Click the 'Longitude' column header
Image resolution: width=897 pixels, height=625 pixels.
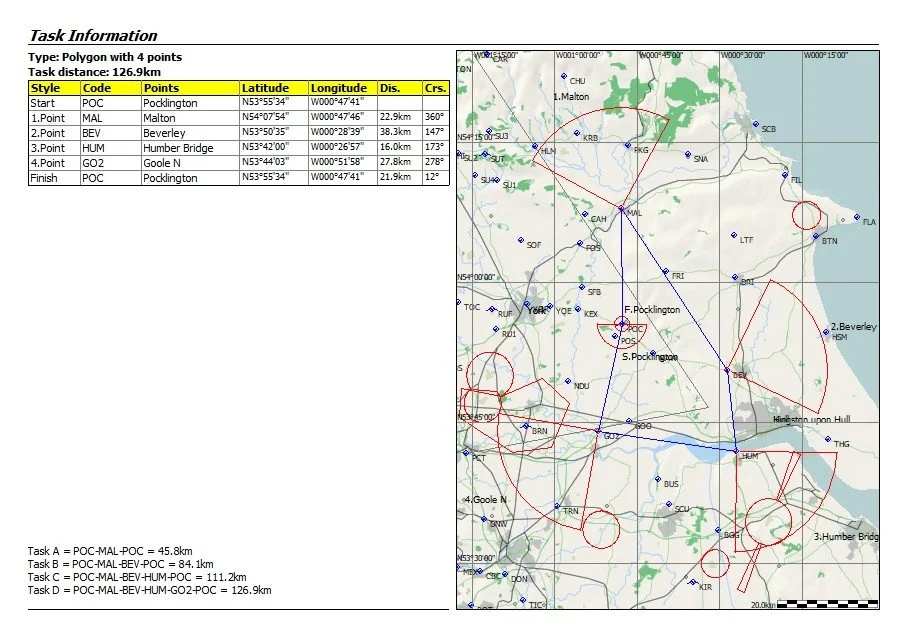[x=343, y=88]
